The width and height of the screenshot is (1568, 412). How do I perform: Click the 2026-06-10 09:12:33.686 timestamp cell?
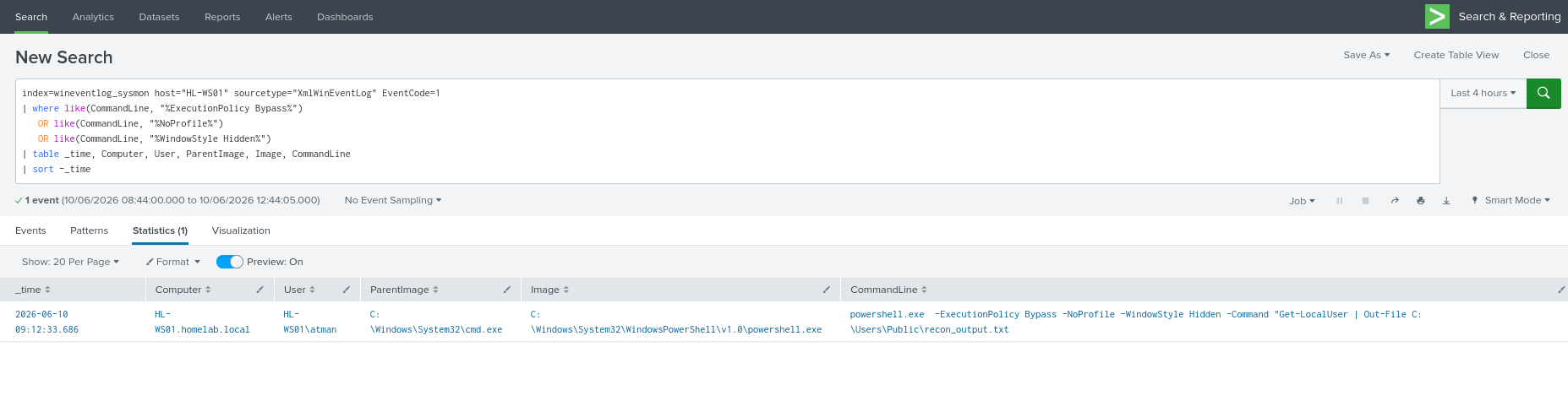click(x=46, y=322)
